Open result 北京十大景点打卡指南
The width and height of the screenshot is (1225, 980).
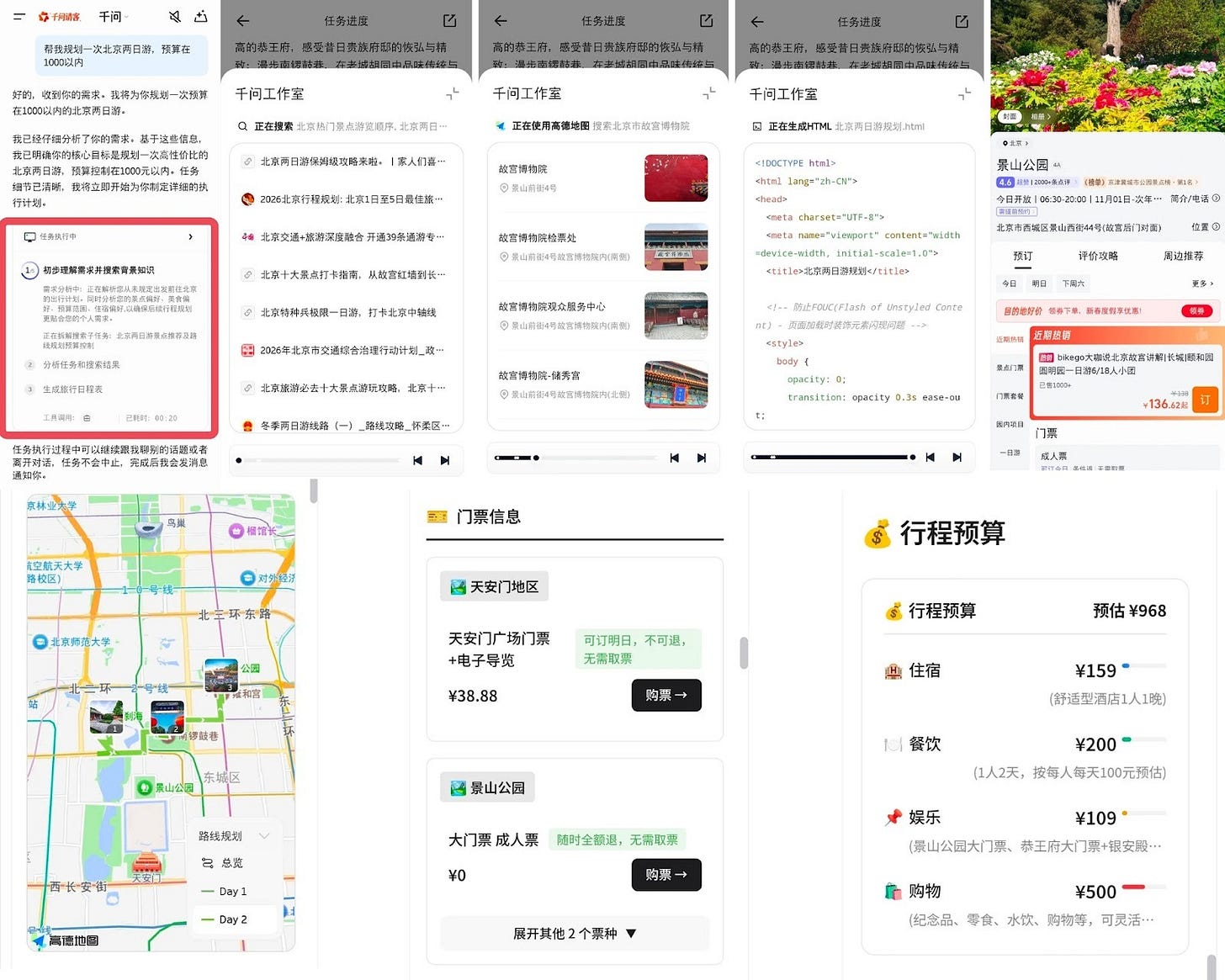(347, 275)
